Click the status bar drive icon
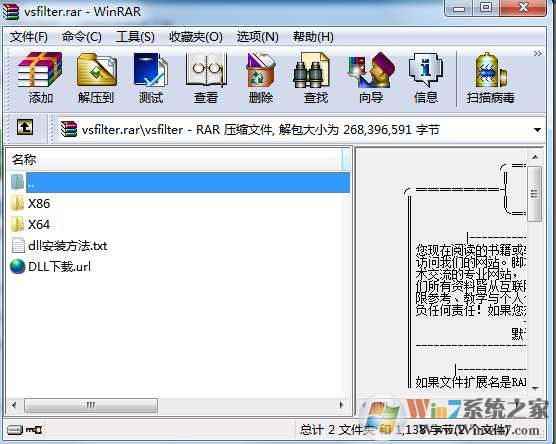The image size is (556, 444). (x=15, y=430)
